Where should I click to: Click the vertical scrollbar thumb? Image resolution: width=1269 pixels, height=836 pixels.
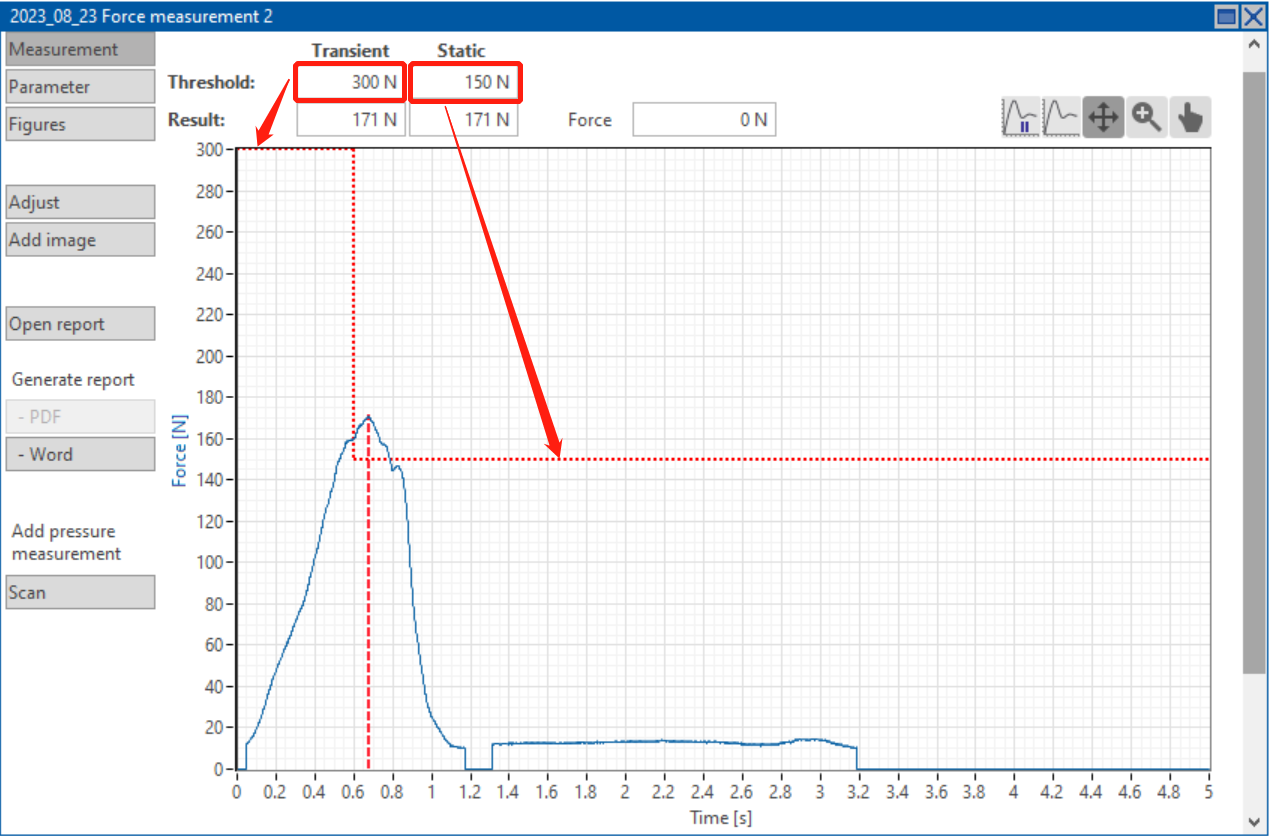[1253, 370]
